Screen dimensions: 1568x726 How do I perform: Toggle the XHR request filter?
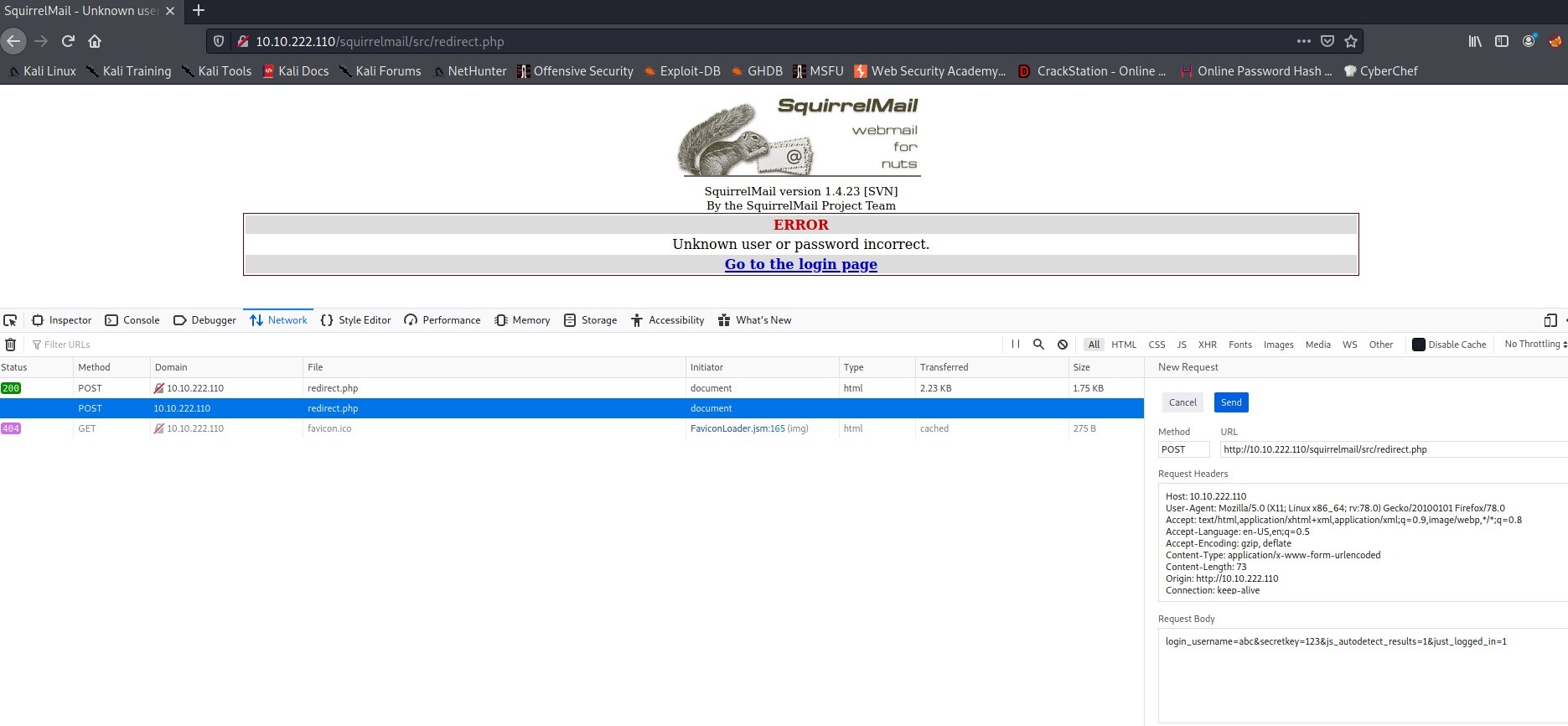[x=1207, y=345]
